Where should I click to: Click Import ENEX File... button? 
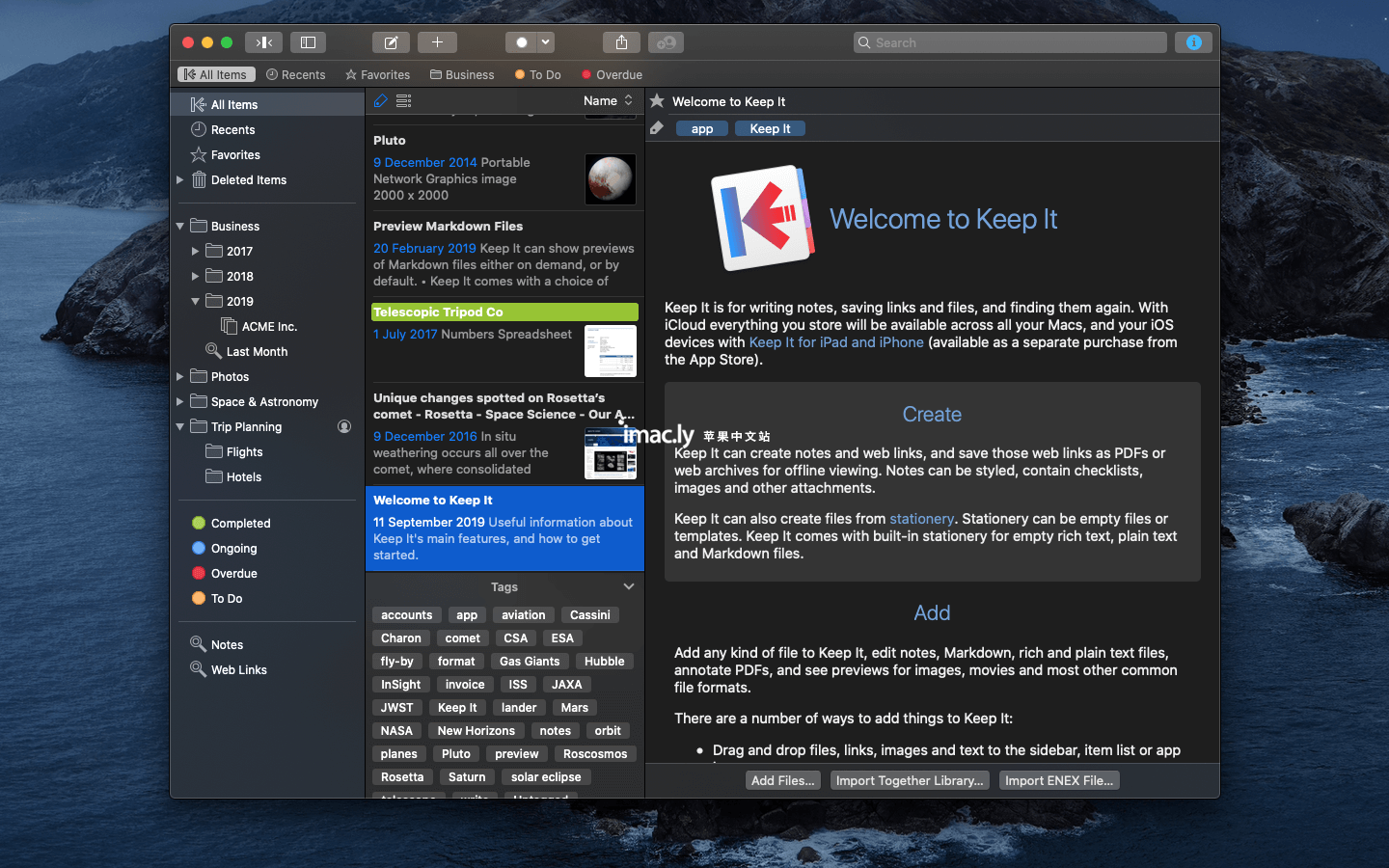[1059, 780]
